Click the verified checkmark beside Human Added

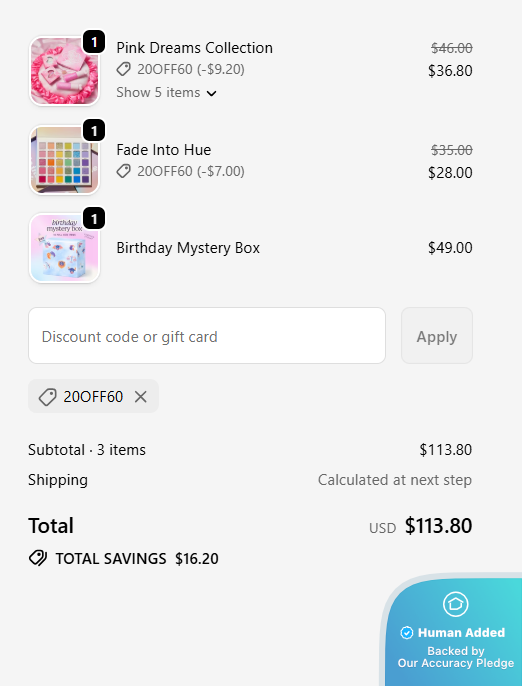coord(406,633)
